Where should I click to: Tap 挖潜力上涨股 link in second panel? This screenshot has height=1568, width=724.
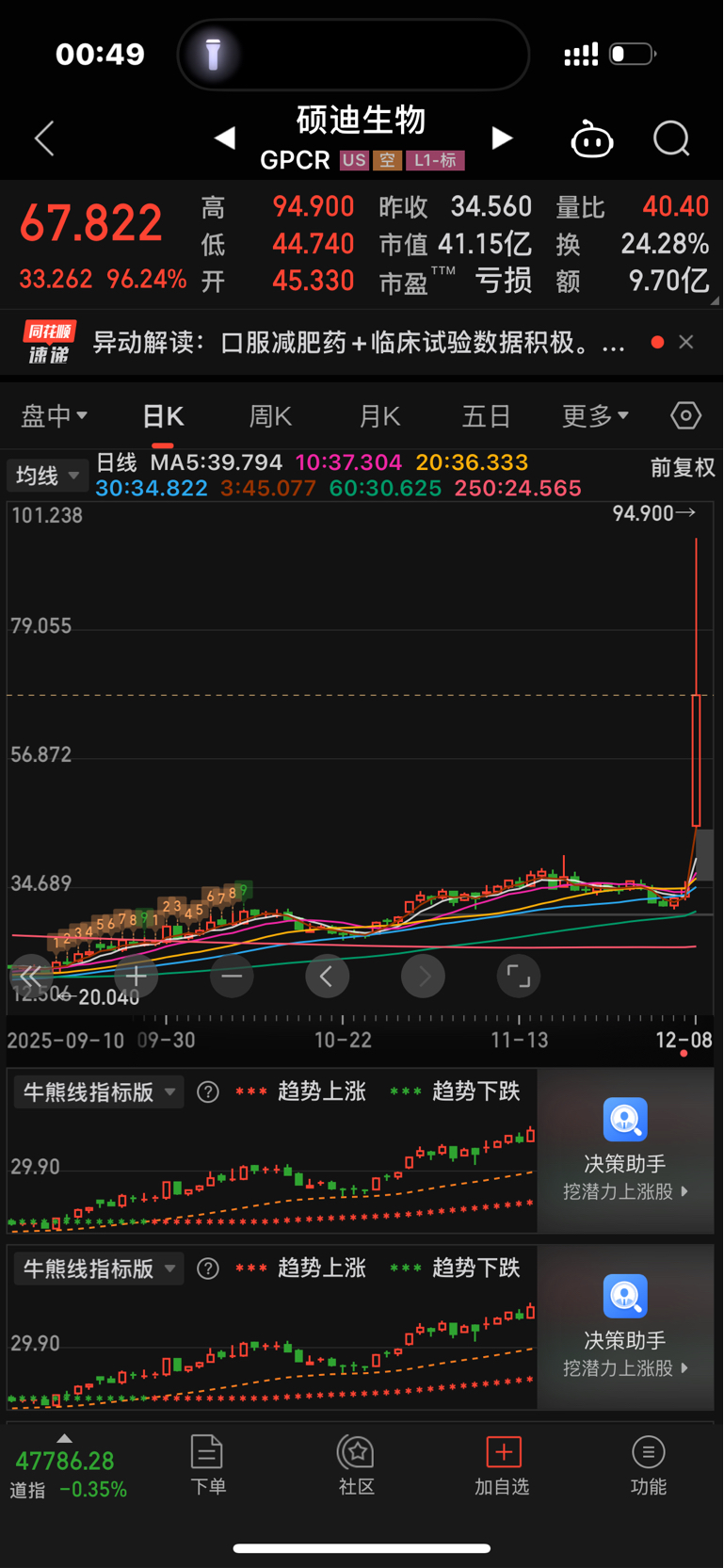(625, 1368)
